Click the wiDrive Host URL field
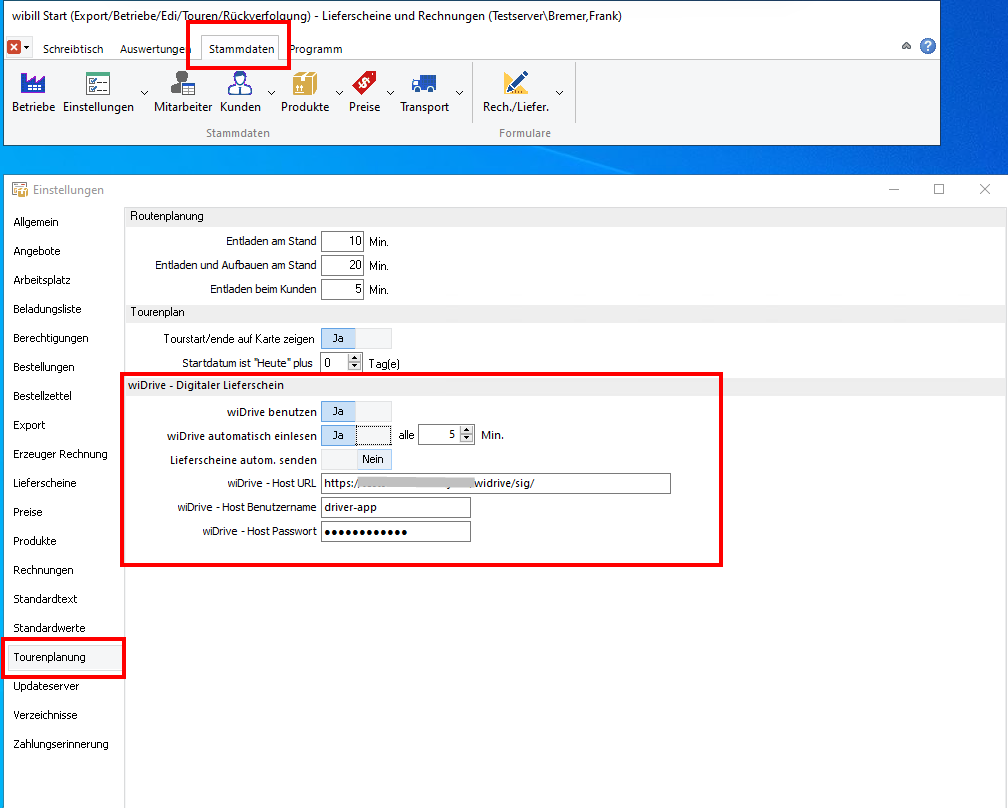This screenshot has width=1008, height=808. click(x=495, y=484)
